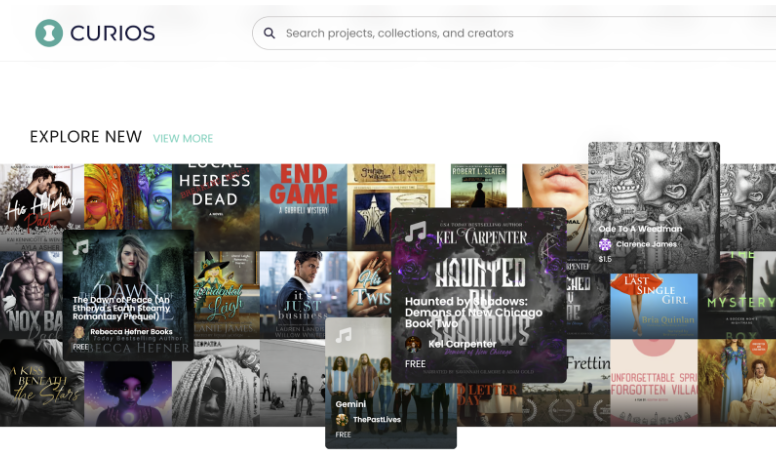Open Rebecca Hefner Books creator name
The height and width of the screenshot is (470, 780).
tap(131, 332)
